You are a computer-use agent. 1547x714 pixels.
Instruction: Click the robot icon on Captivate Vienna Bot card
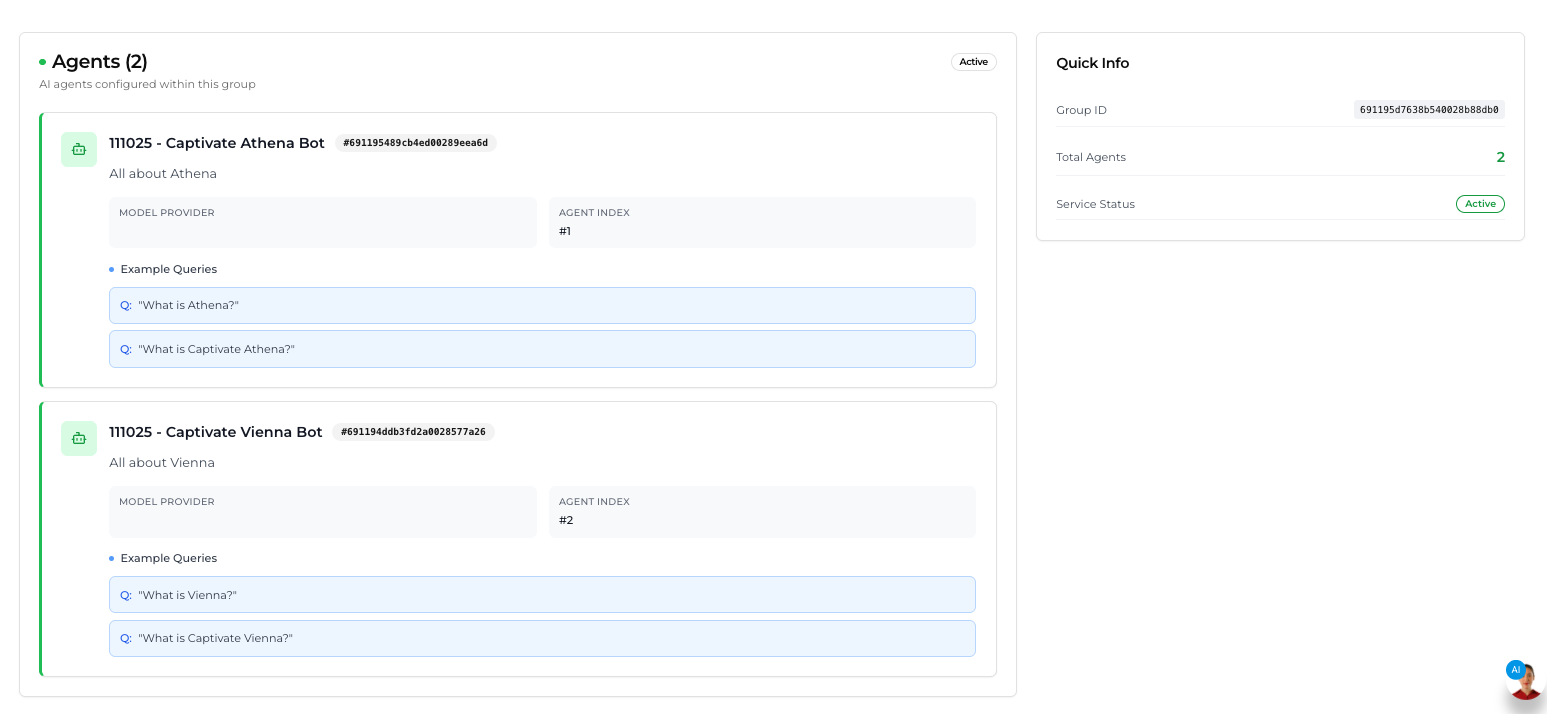coord(79,438)
